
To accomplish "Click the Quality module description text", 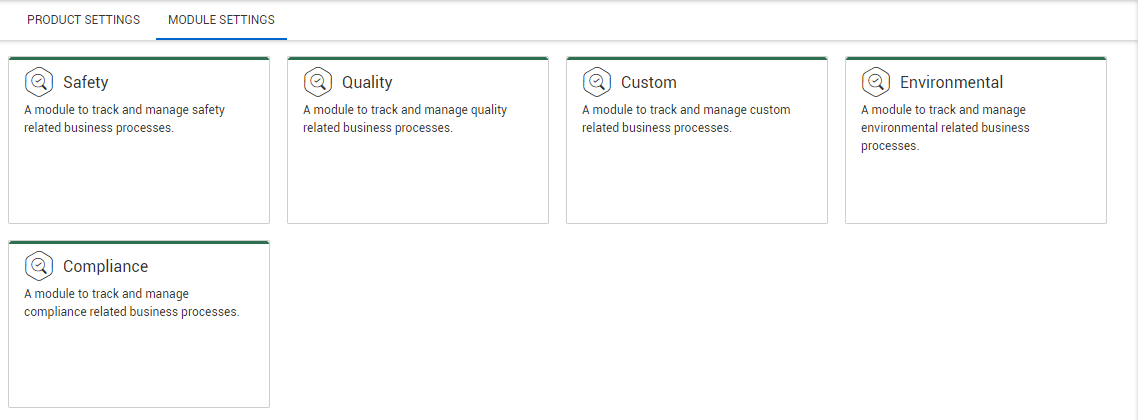I will [x=404, y=119].
